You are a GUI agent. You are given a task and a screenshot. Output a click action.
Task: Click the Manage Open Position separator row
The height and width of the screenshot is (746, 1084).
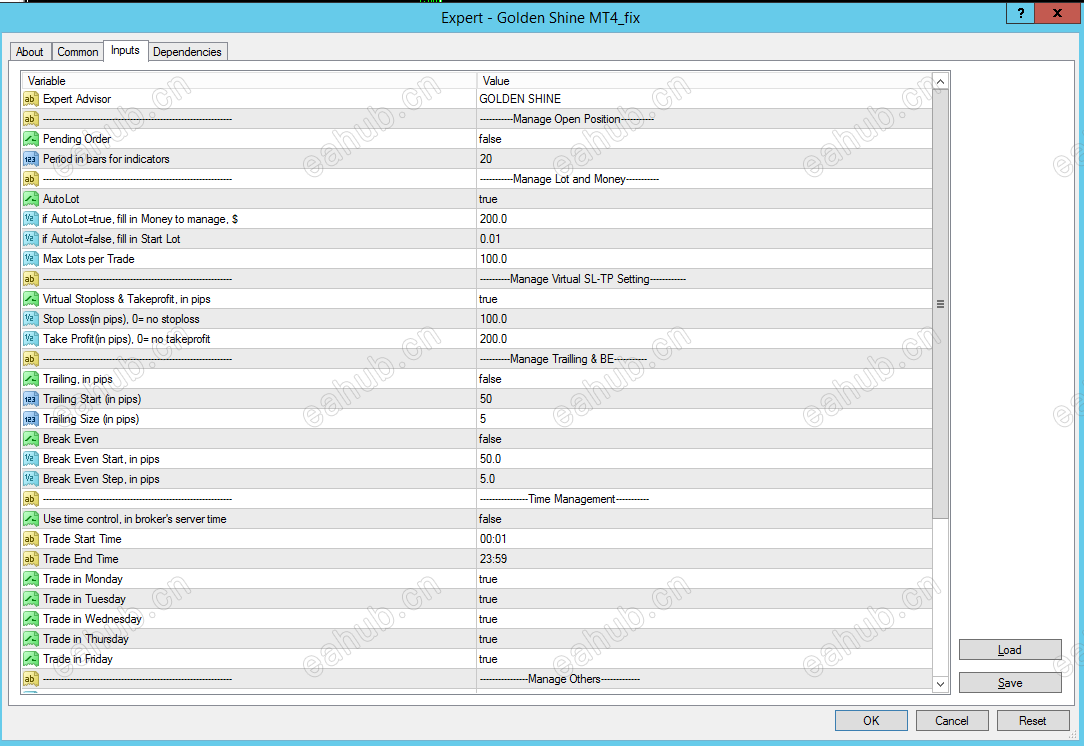[477, 119]
